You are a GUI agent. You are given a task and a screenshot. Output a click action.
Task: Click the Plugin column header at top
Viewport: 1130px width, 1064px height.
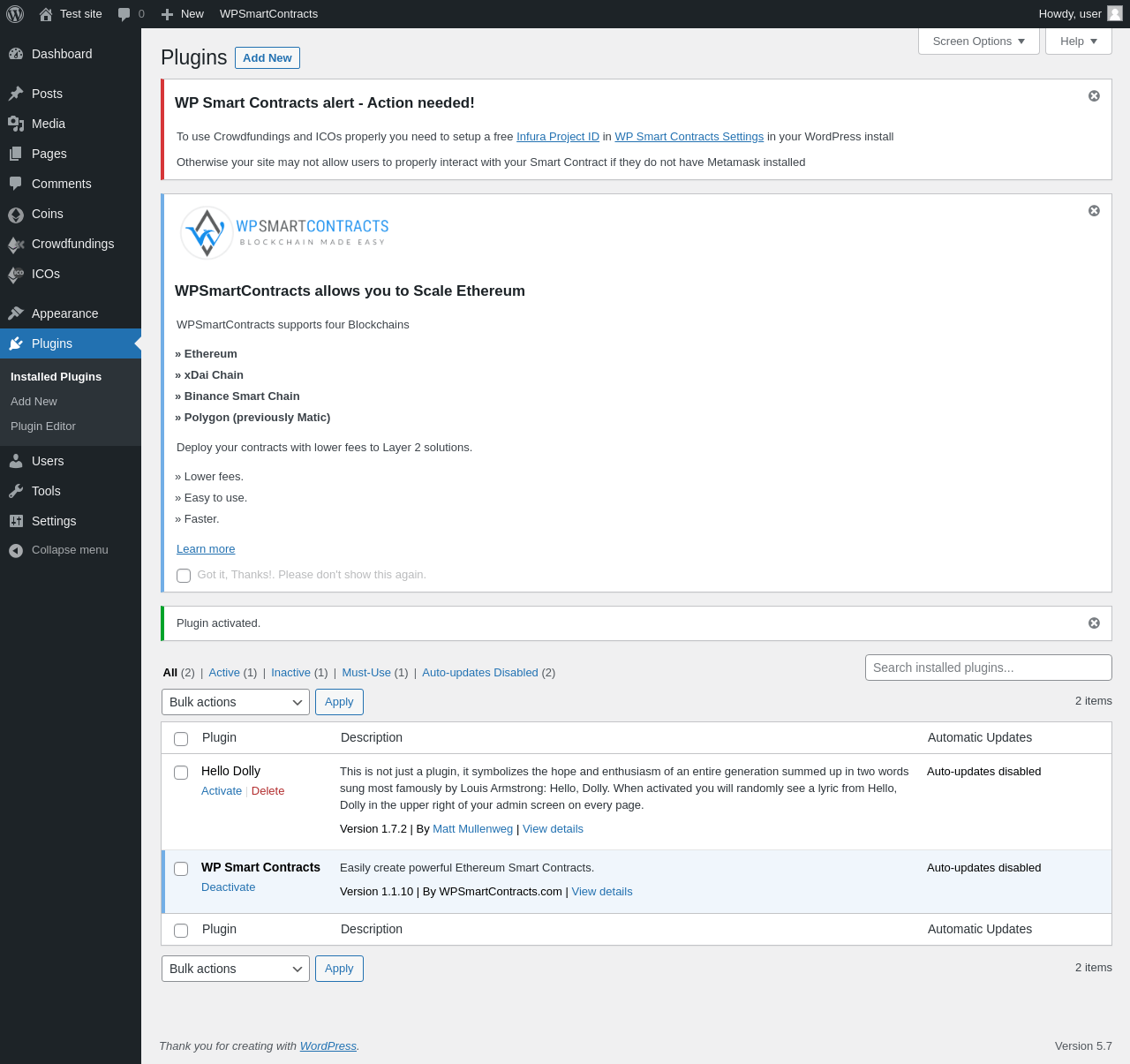click(x=219, y=737)
